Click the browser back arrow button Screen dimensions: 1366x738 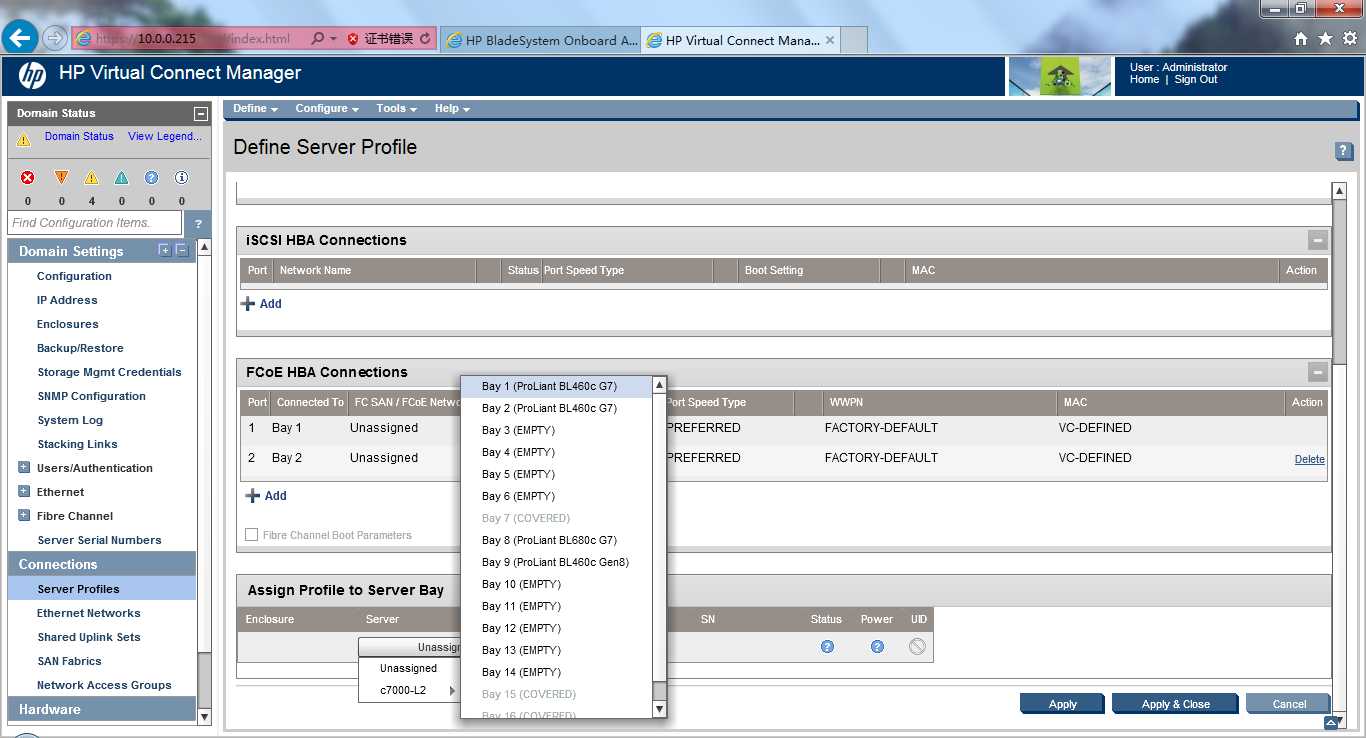21,38
